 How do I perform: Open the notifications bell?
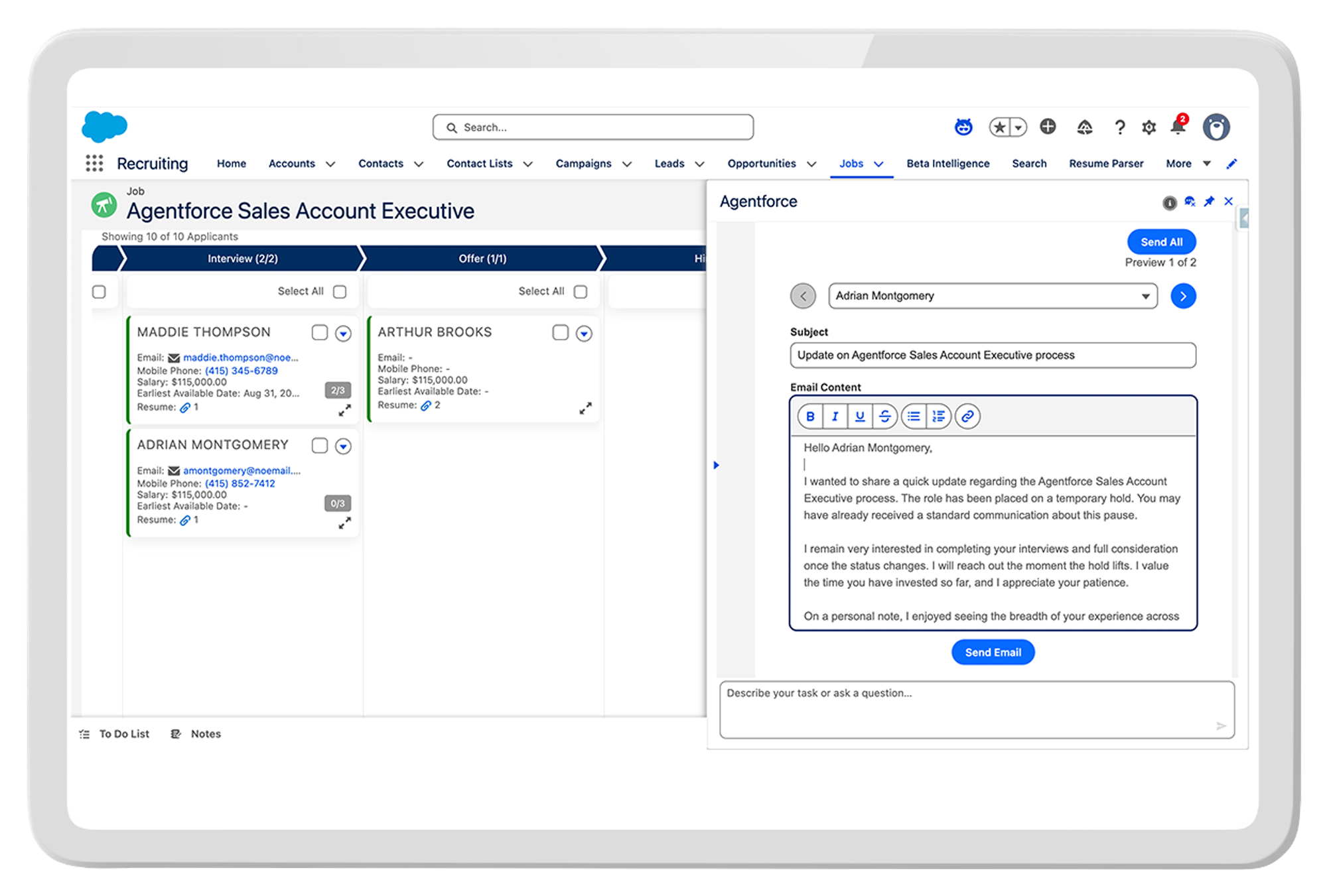1178,127
